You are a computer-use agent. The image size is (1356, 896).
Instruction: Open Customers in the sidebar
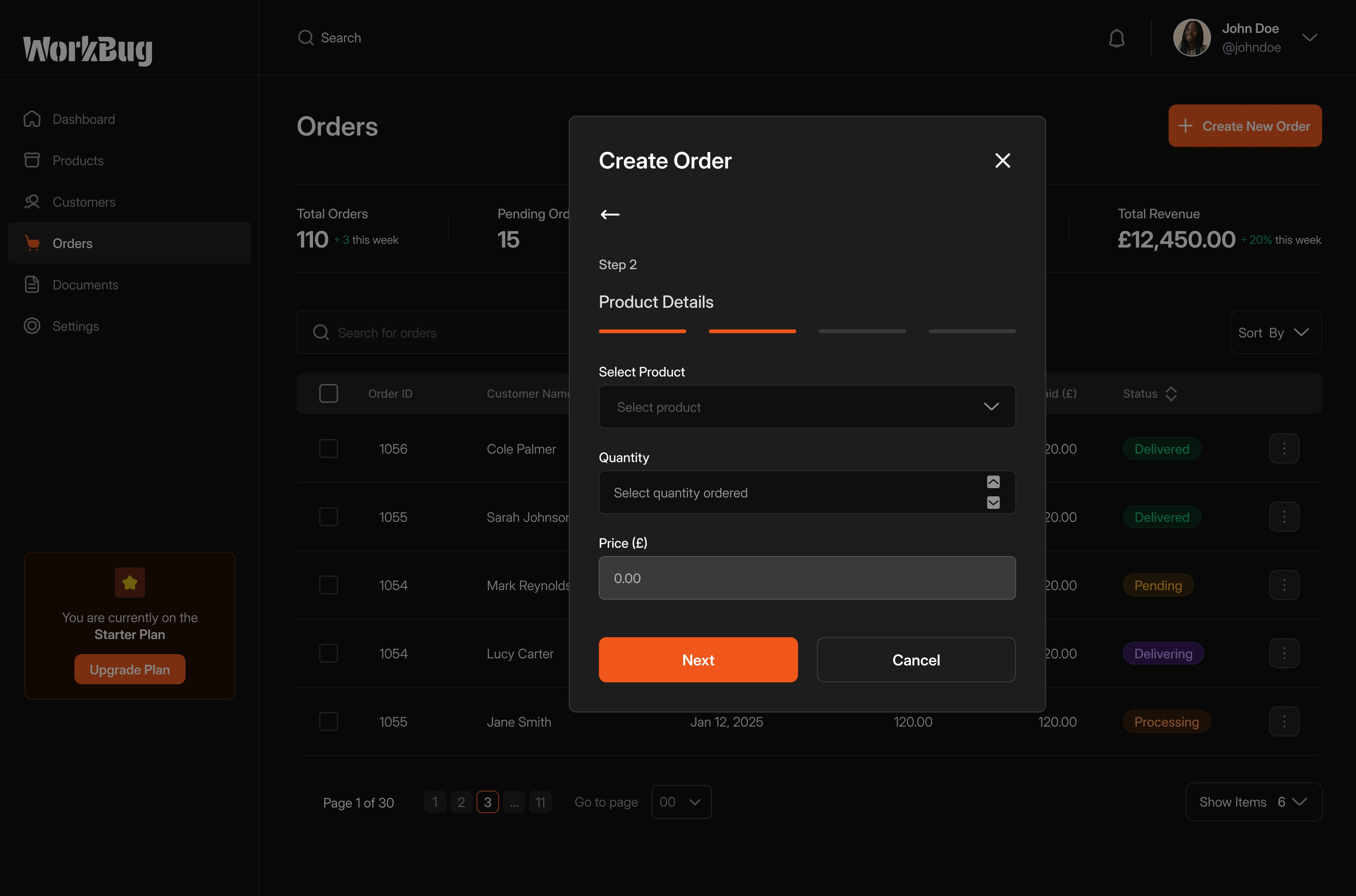click(x=130, y=202)
